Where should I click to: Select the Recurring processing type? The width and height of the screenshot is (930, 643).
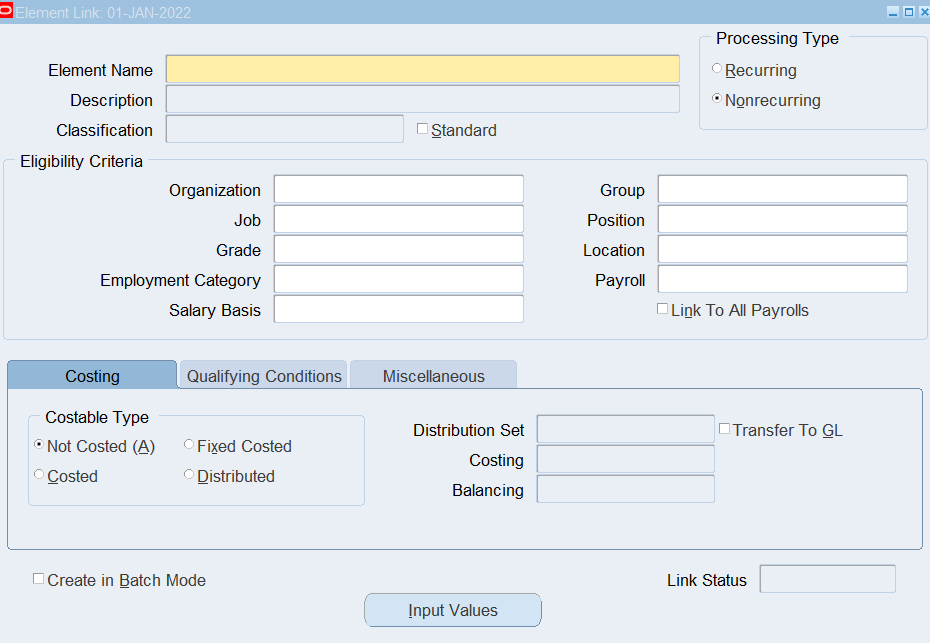[x=717, y=70]
